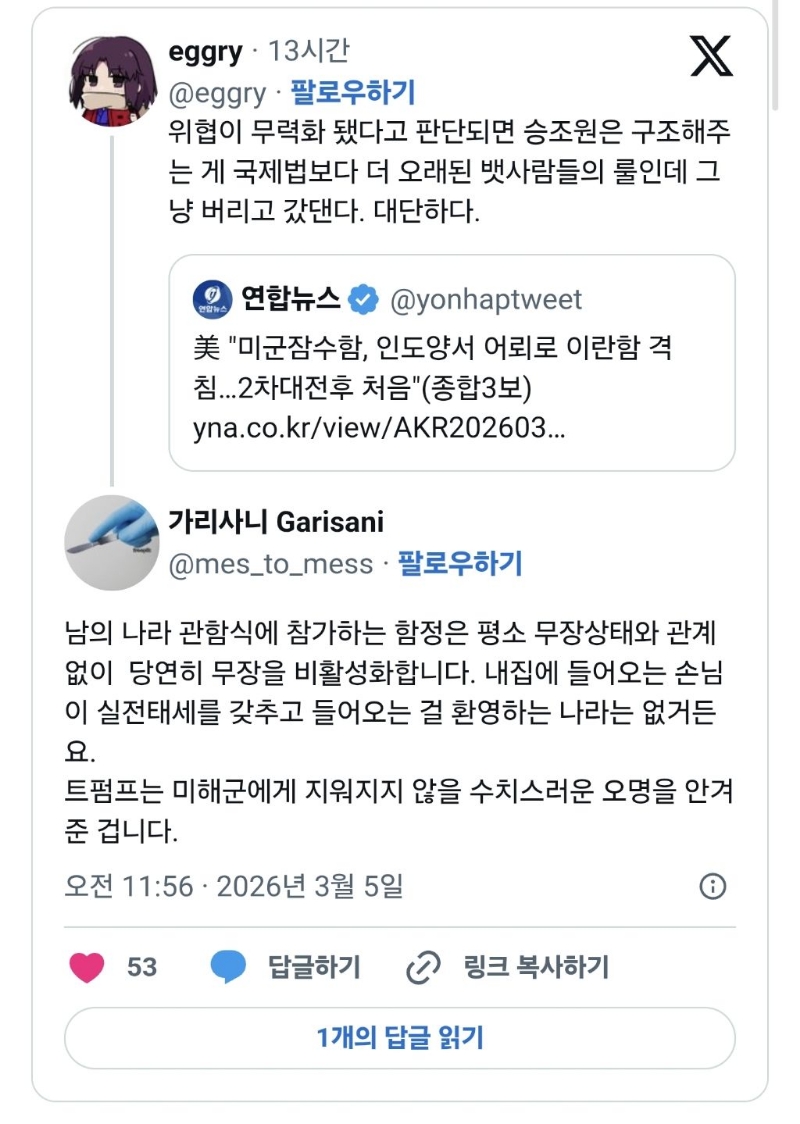800x1124 pixels.
Task: Click the 가리사니 Garisani display name
Action: pyautogui.click(x=276, y=522)
